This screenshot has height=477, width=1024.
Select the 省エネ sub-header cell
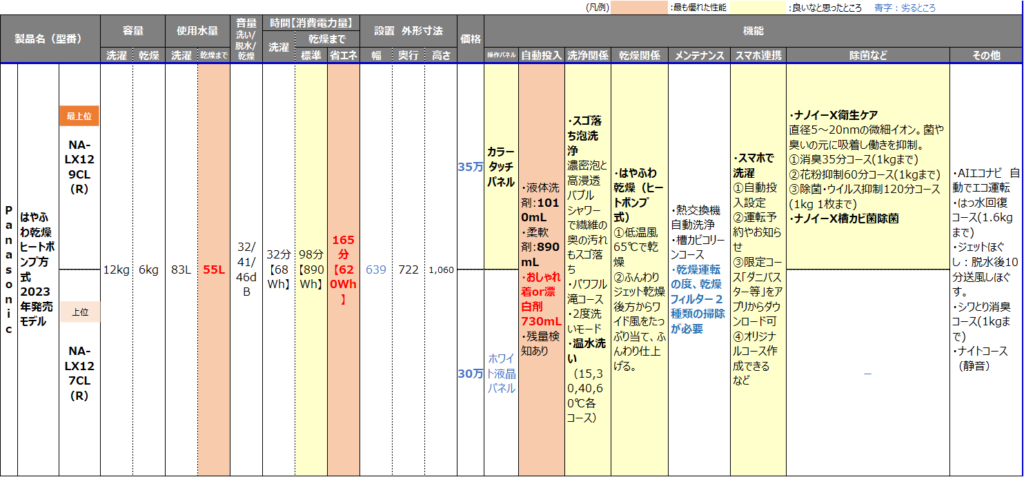pos(342,54)
